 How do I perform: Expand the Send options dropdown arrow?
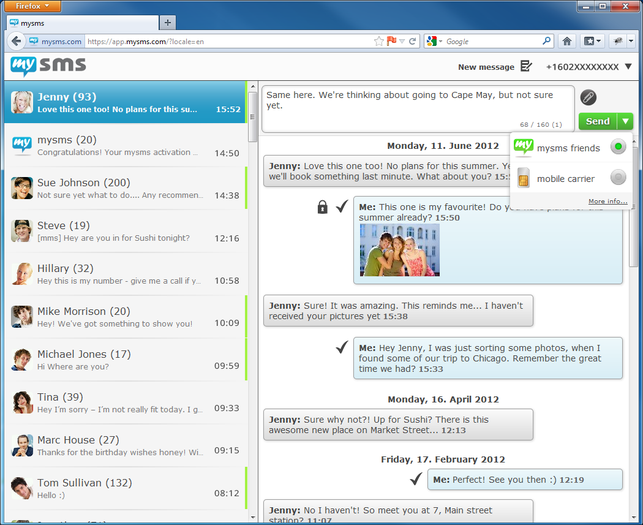click(625, 121)
